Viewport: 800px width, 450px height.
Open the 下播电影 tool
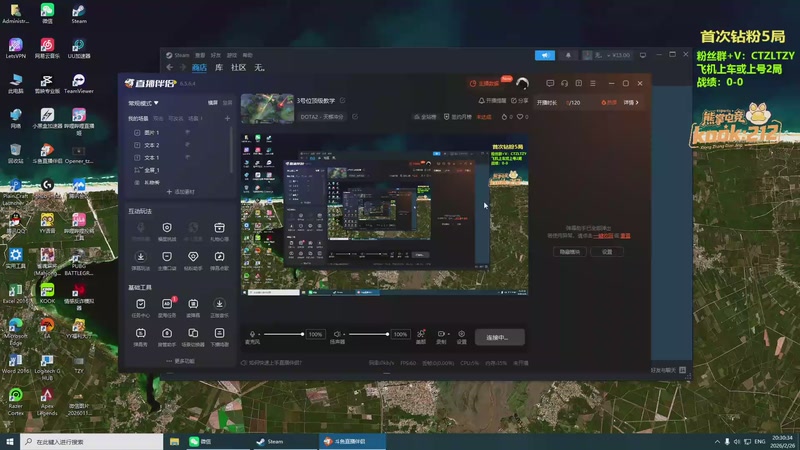point(219,337)
